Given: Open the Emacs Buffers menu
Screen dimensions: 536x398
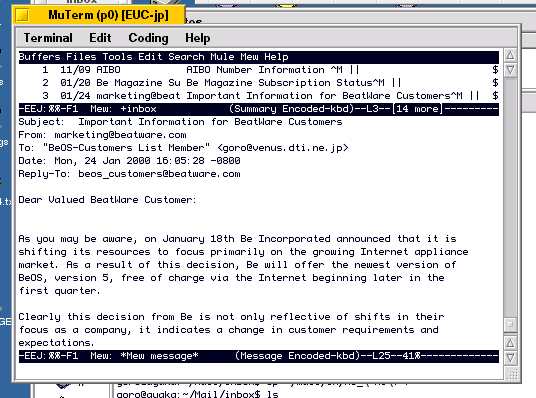Looking at the screenshot, I should 39,57.
